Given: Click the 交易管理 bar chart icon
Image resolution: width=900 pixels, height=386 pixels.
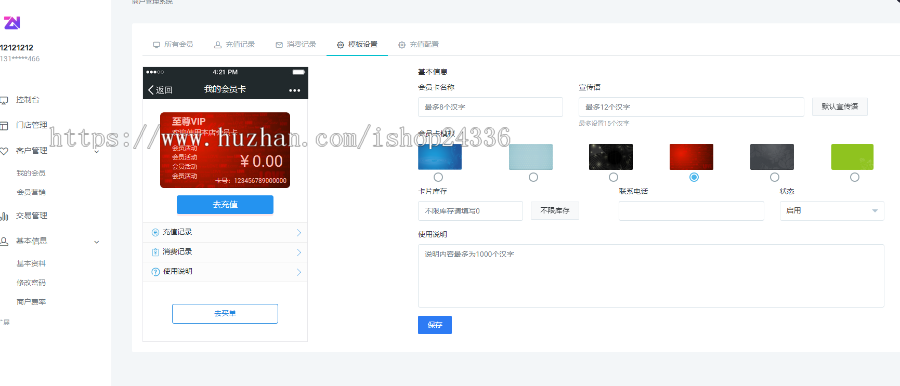Looking at the screenshot, I should click(3, 217).
